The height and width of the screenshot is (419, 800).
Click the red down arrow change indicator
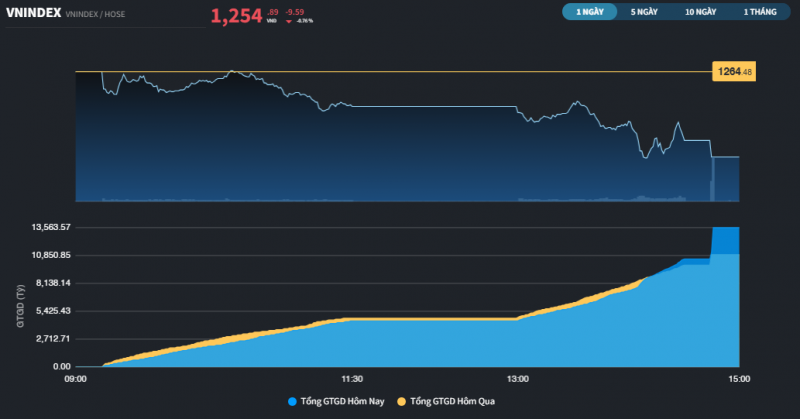point(289,20)
